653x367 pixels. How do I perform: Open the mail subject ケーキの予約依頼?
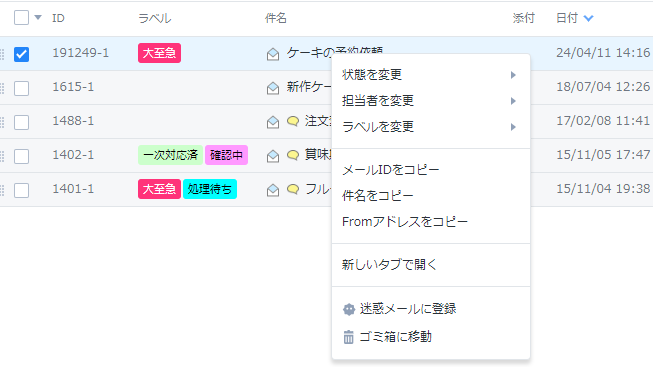tap(334, 53)
